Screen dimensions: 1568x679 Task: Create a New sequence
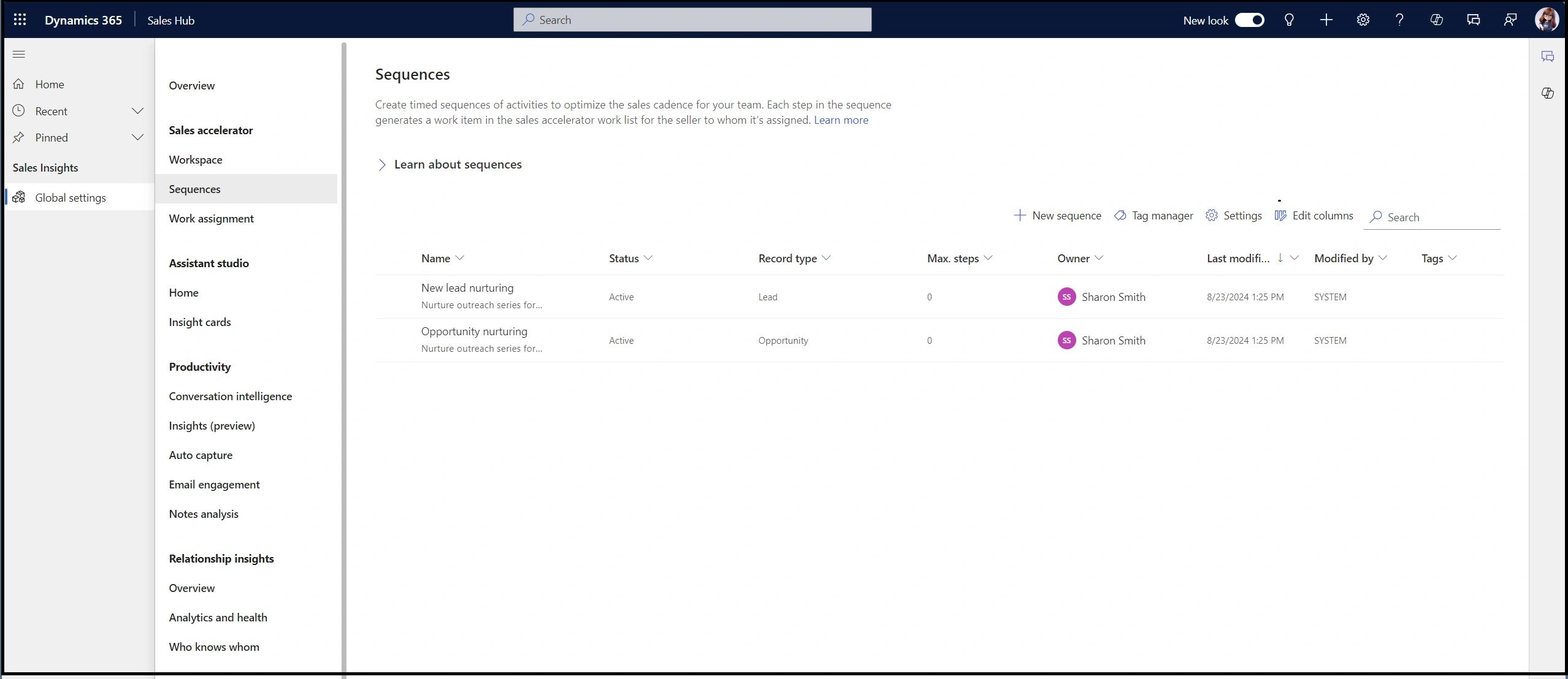click(1058, 216)
